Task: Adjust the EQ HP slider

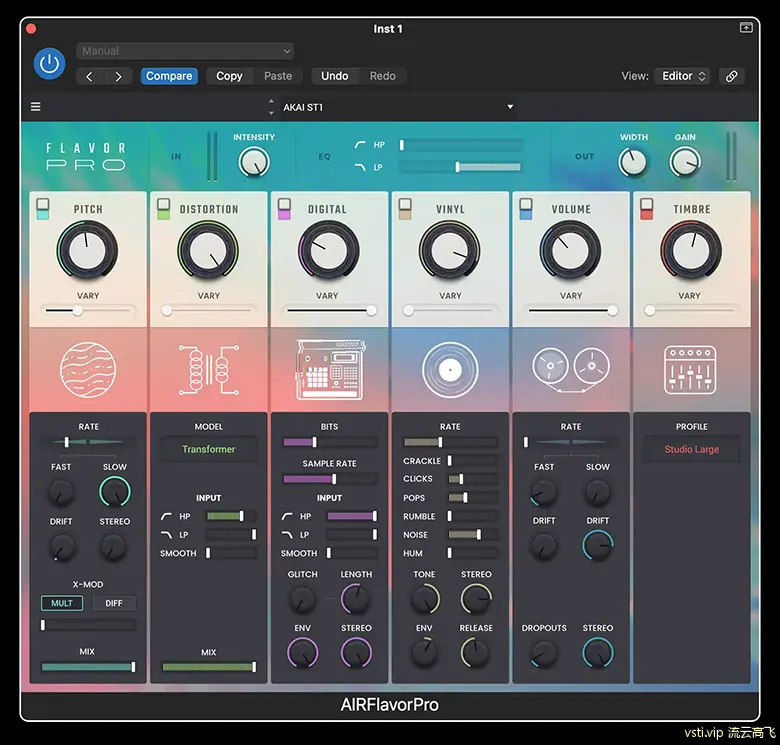Action: click(x=461, y=145)
